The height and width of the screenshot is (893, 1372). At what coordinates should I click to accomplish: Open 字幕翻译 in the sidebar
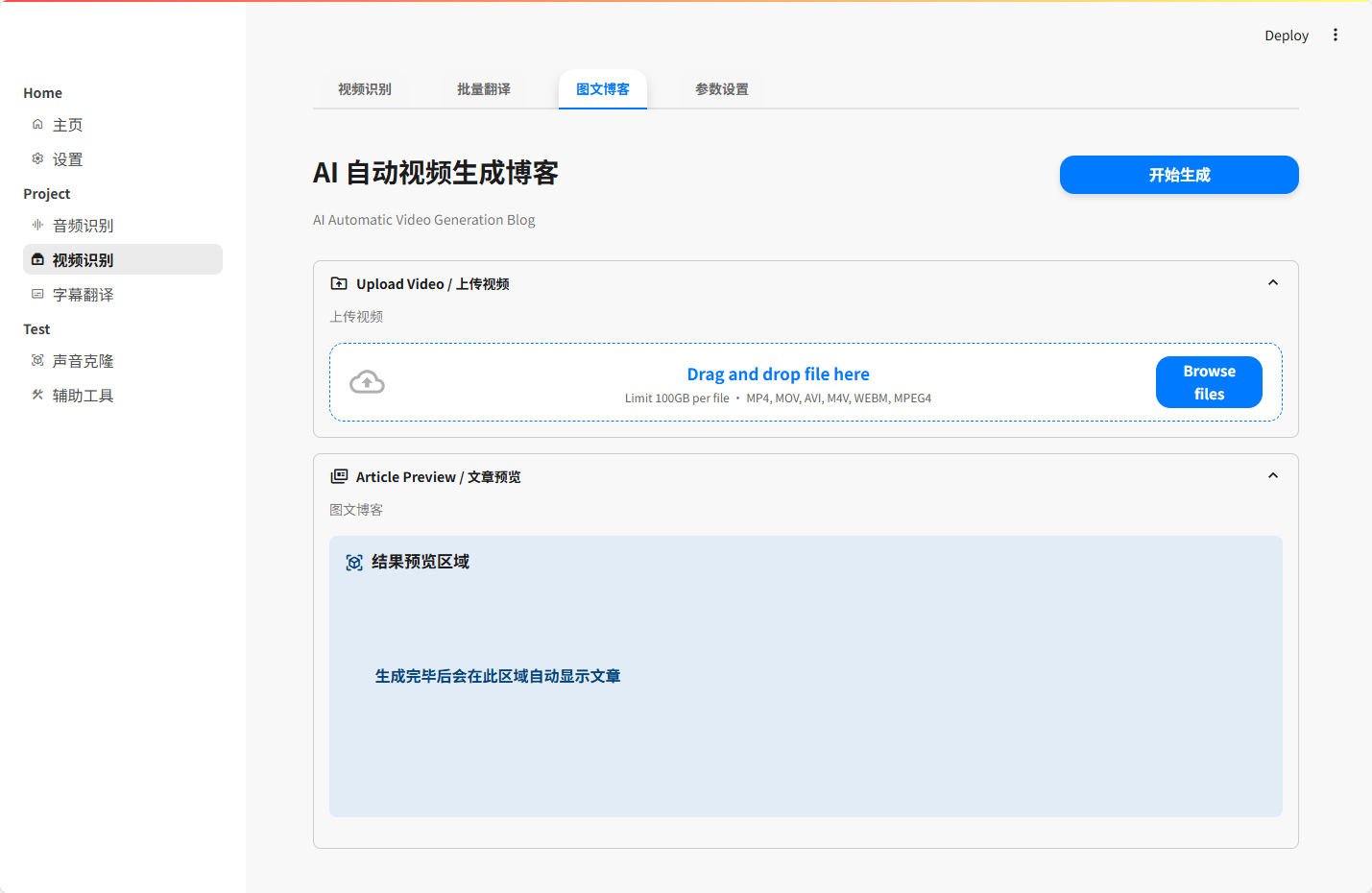[x=84, y=295]
